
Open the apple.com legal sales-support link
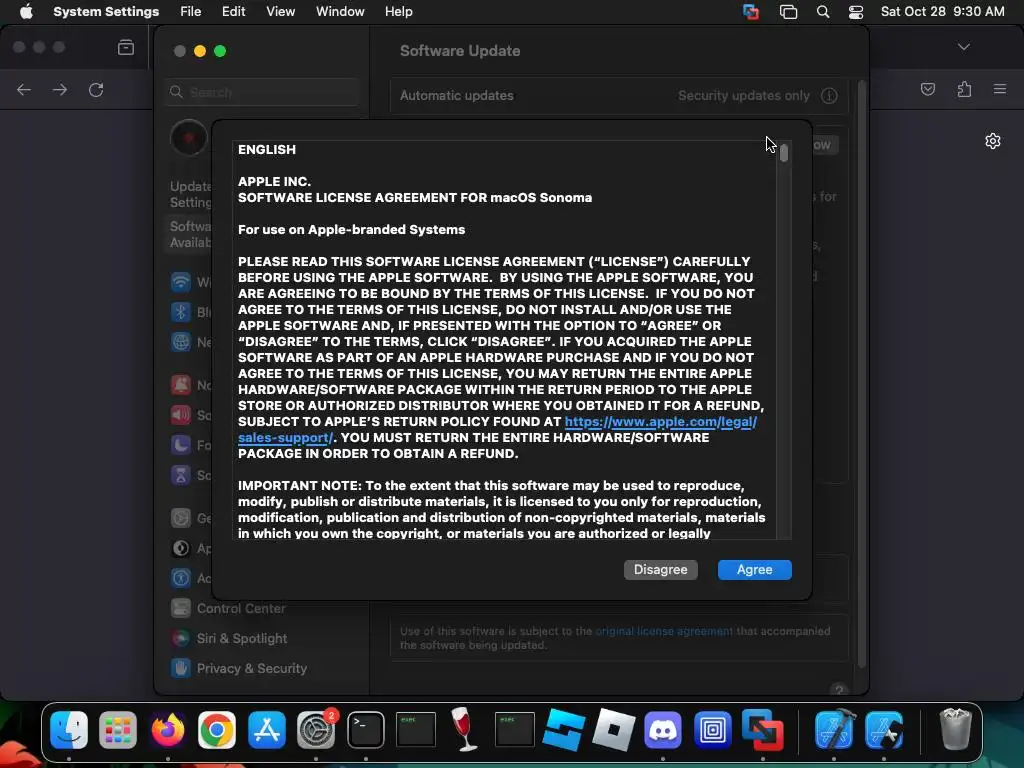[x=660, y=422]
